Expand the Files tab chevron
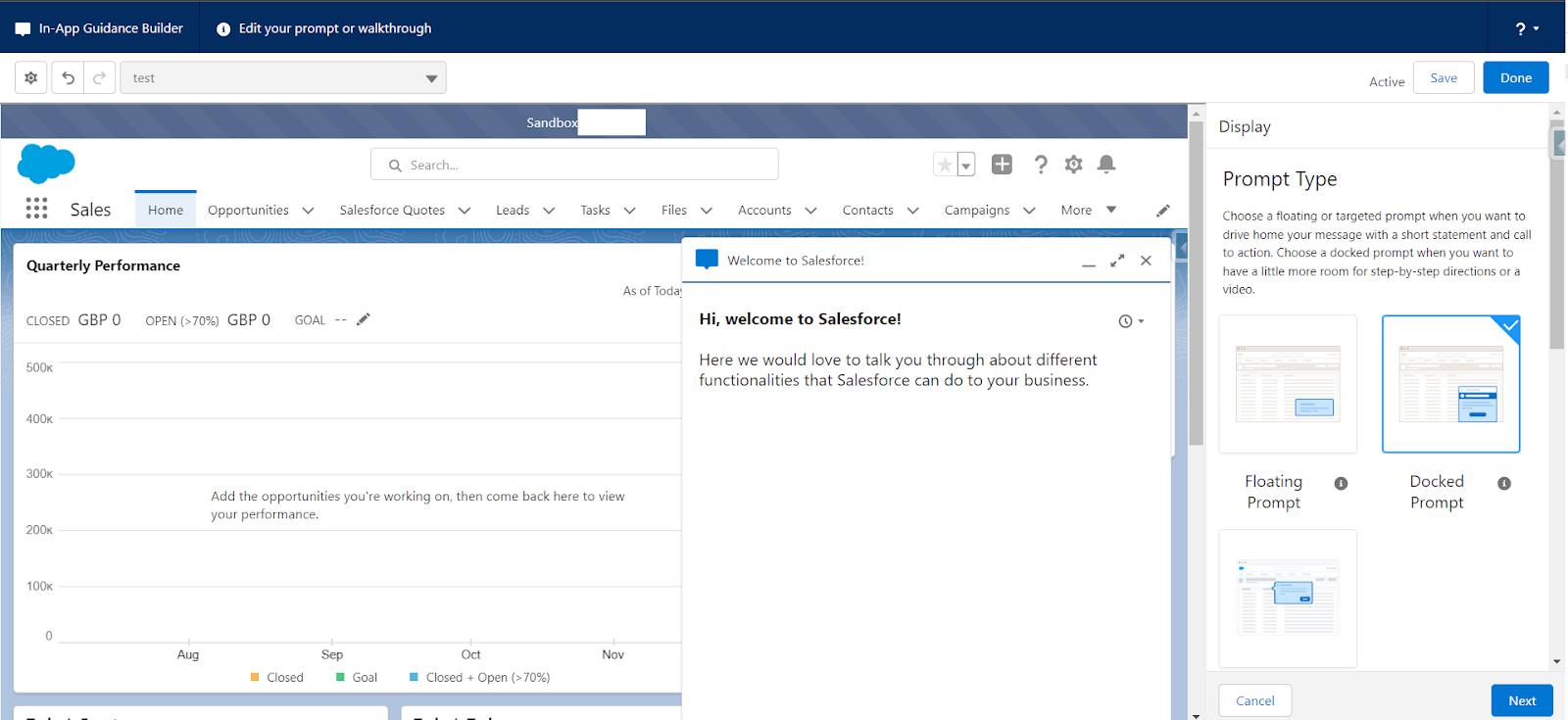The height and width of the screenshot is (720, 1568). [707, 211]
